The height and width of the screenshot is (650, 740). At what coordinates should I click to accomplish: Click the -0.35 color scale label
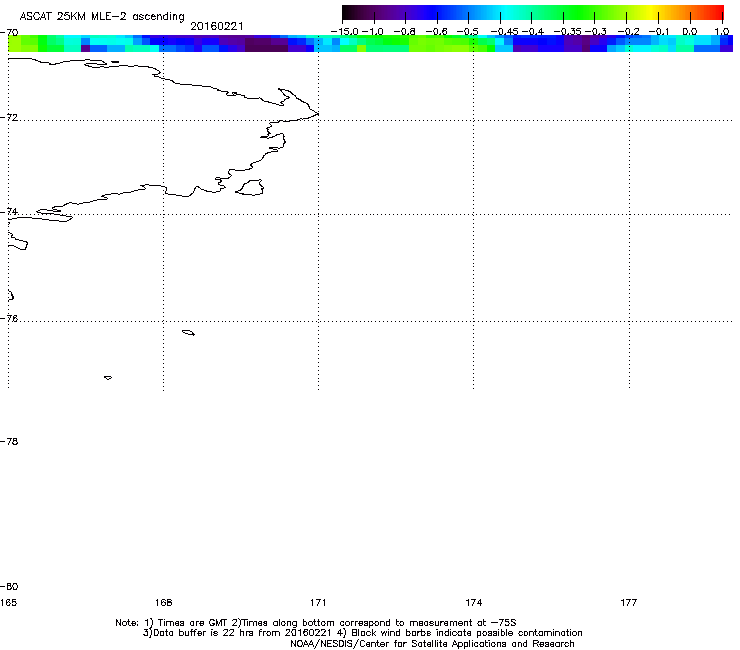[567, 32]
